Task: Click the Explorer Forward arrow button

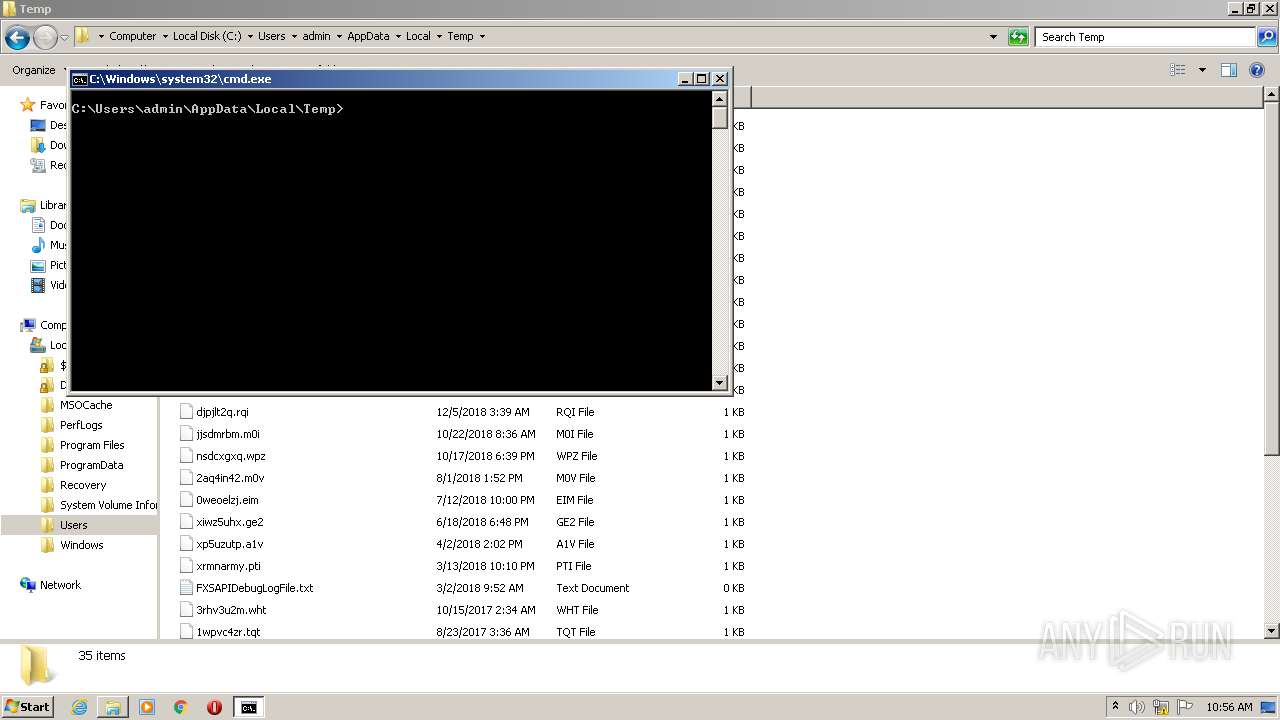Action: point(45,38)
